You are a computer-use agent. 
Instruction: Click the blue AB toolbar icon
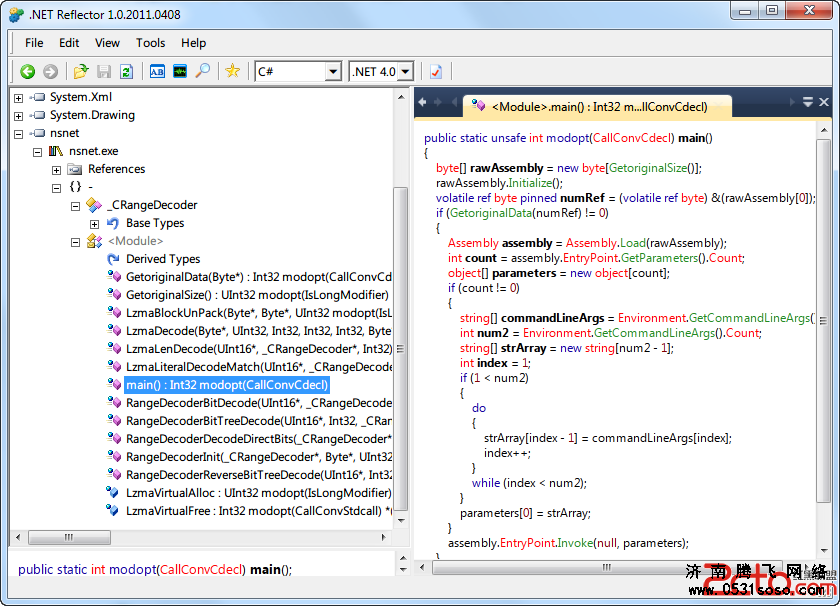click(x=157, y=71)
